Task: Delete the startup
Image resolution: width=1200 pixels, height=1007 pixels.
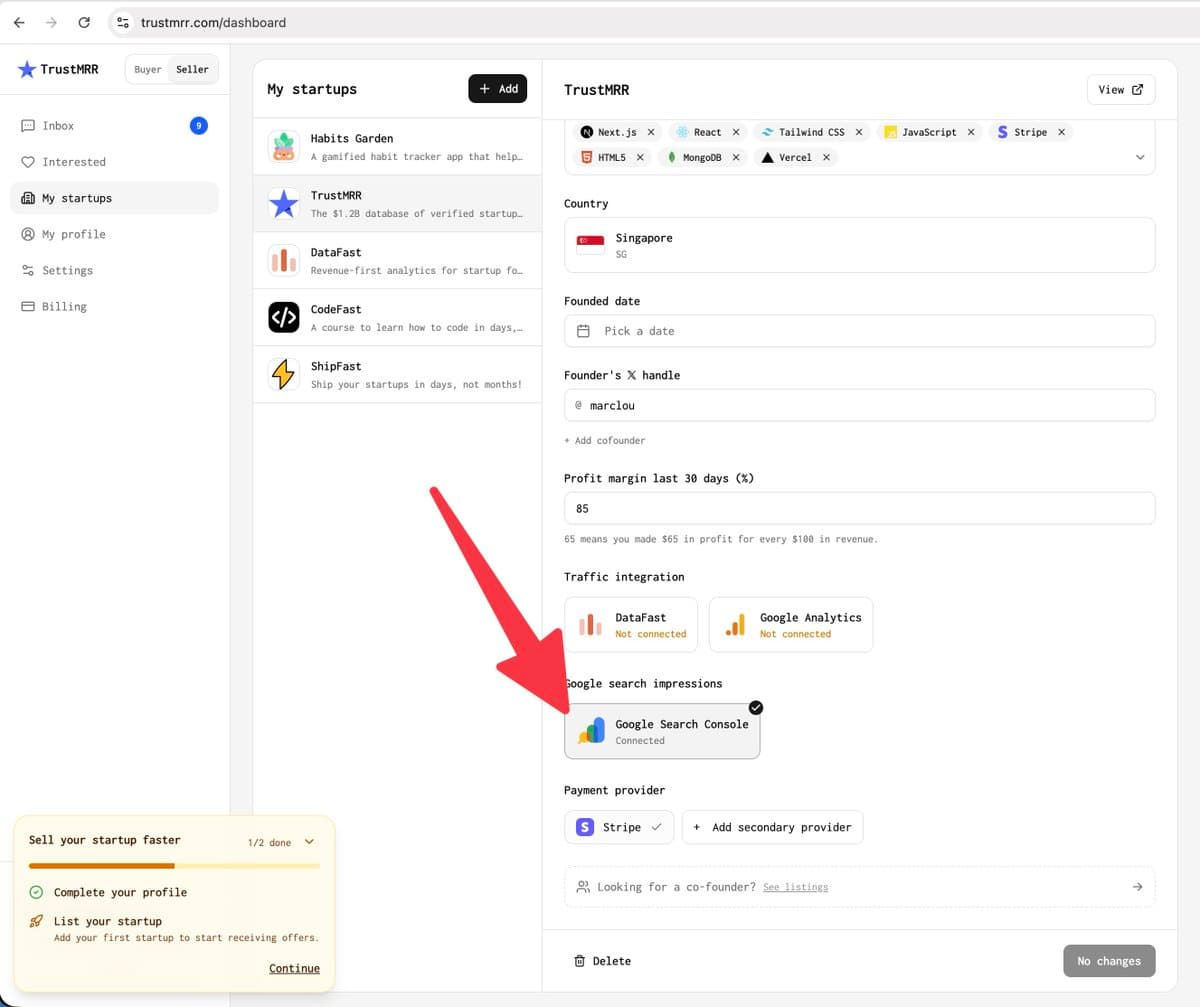Action: (602, 961)
